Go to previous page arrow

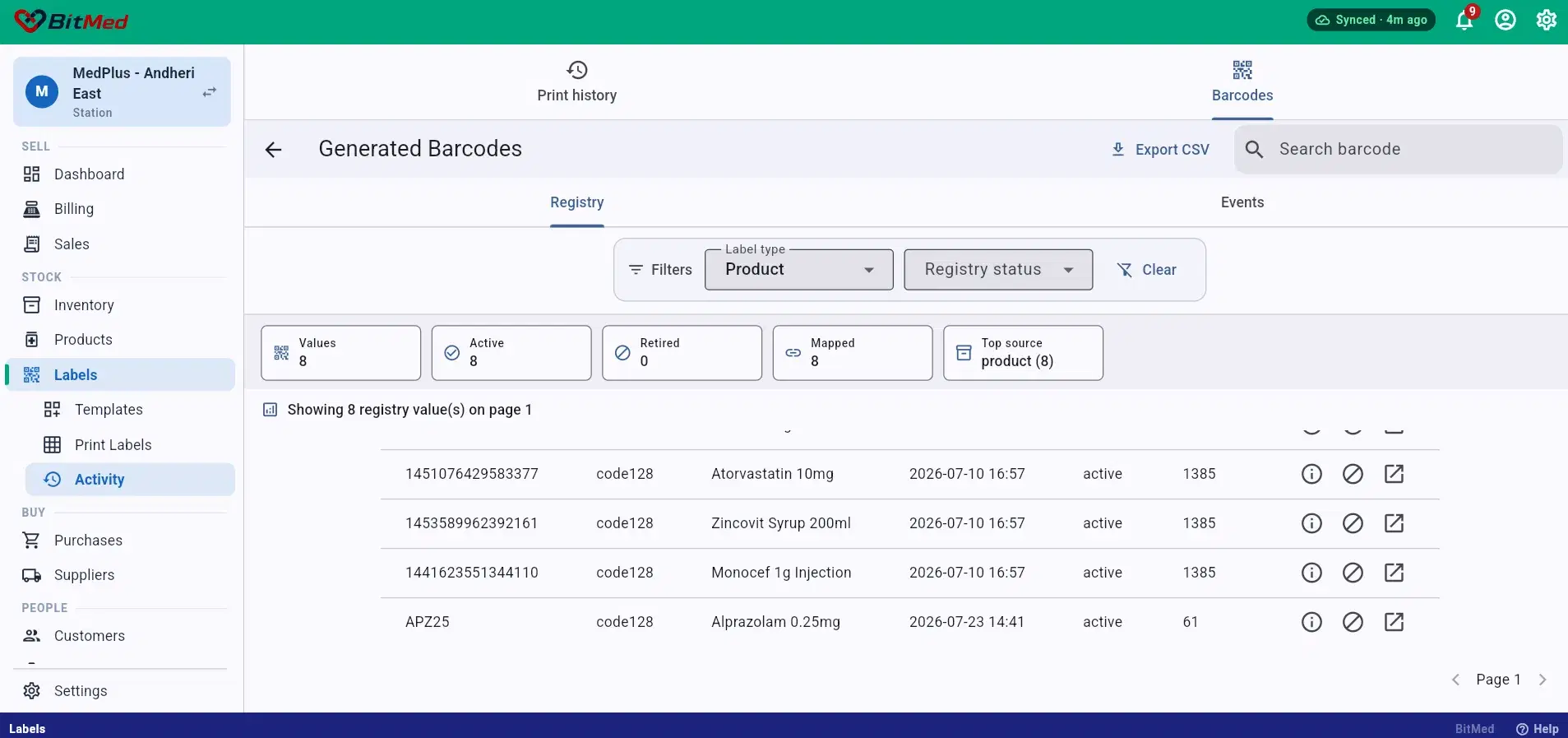pyautogui.click(x=1455, y=680)
